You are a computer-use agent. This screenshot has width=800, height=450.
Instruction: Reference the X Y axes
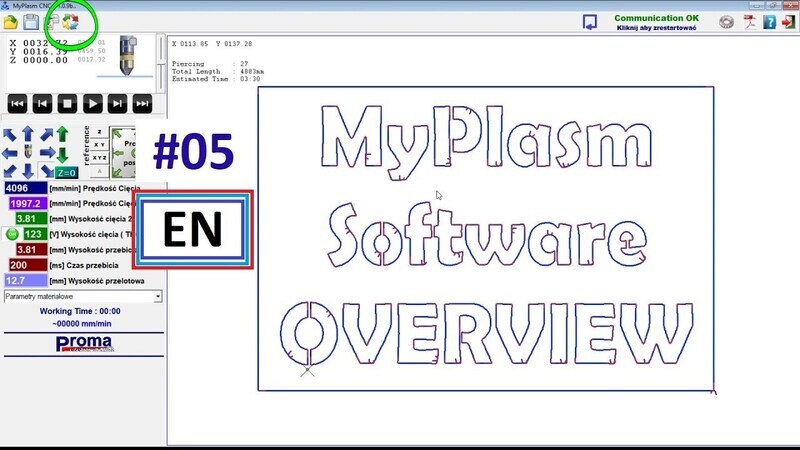99,145
